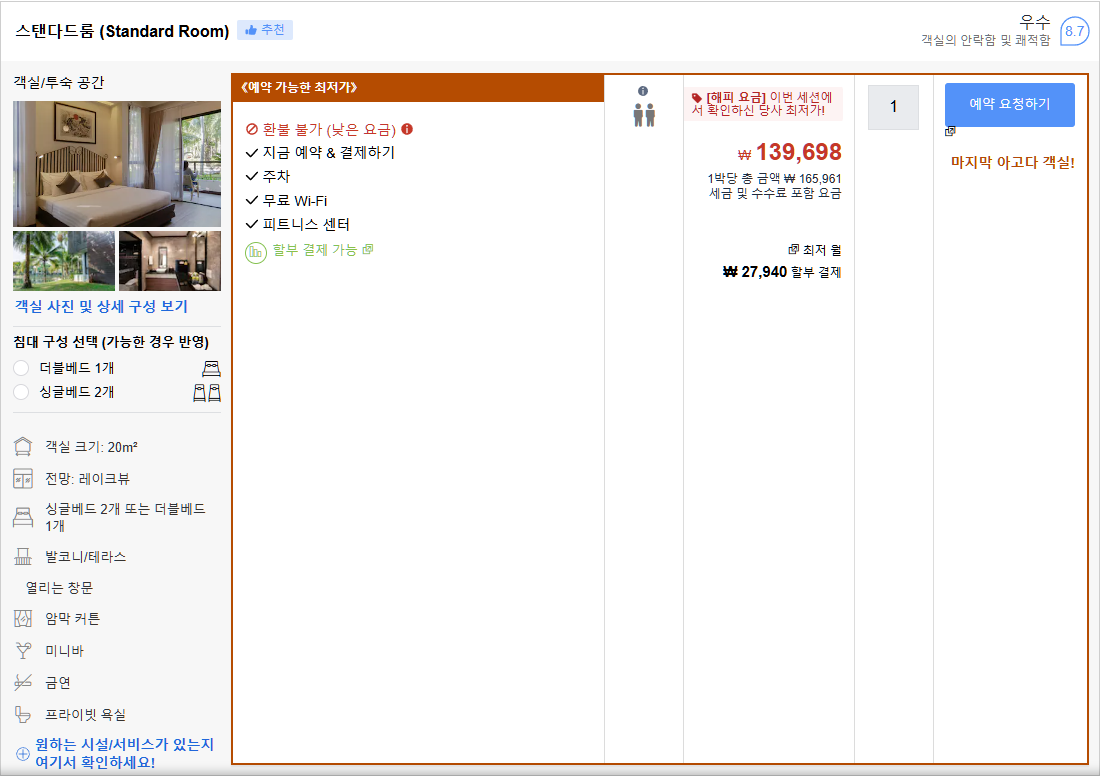This screenshot has width=1100, height=777.
Task: Click the double bed icon
Action: point(211,368)
